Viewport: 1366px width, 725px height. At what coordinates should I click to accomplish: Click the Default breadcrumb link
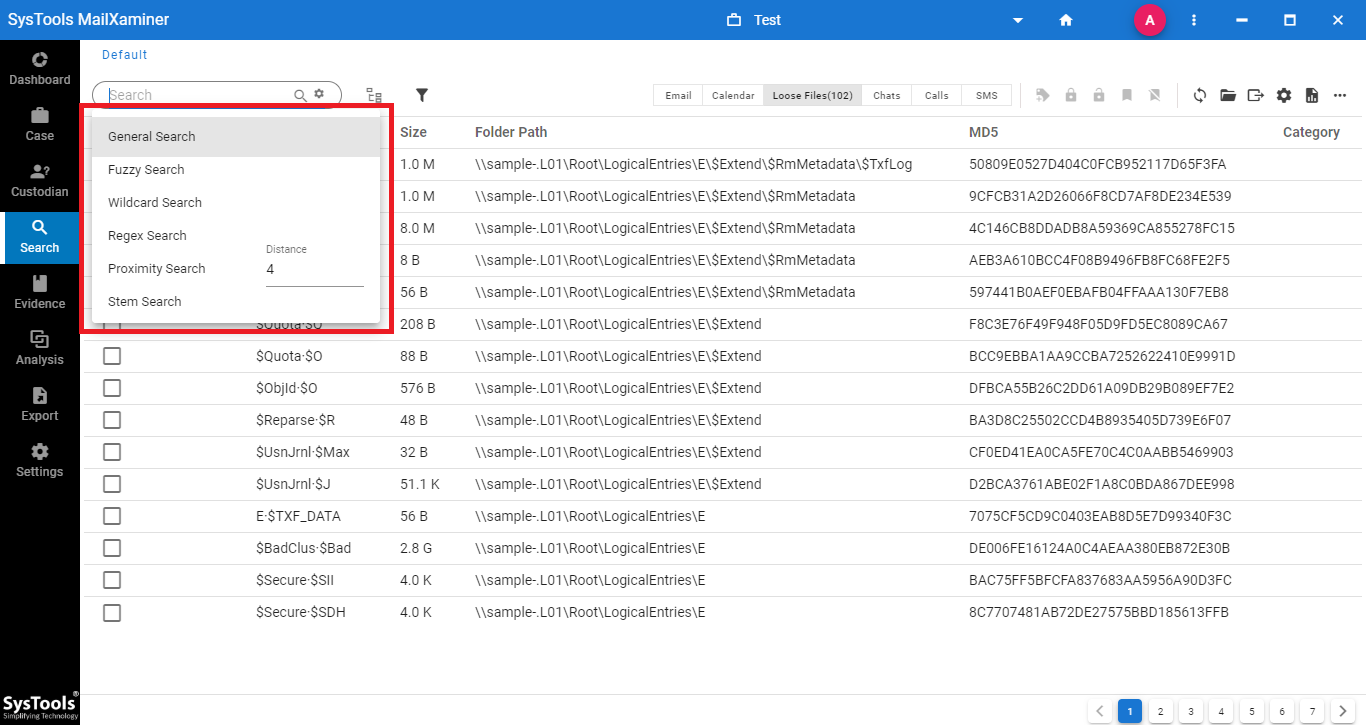(x=125, y=55)
